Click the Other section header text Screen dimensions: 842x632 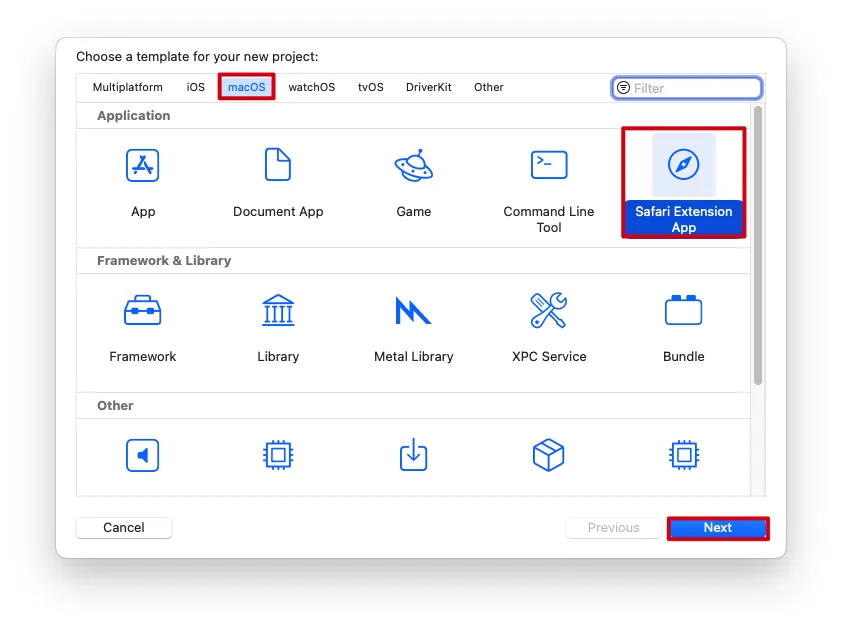point(115,405)
